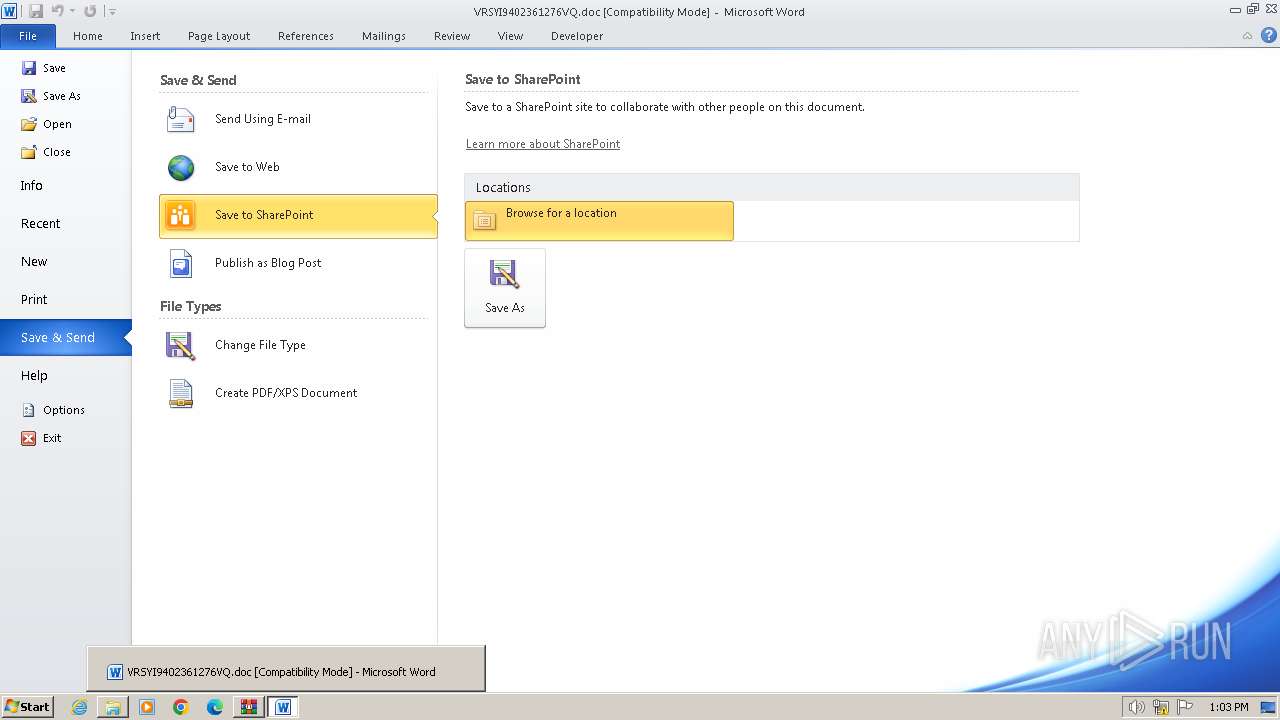Viewport: 1280px width, 720px height.
Task: Open the File tab
Action: click(x=28, y=36)
